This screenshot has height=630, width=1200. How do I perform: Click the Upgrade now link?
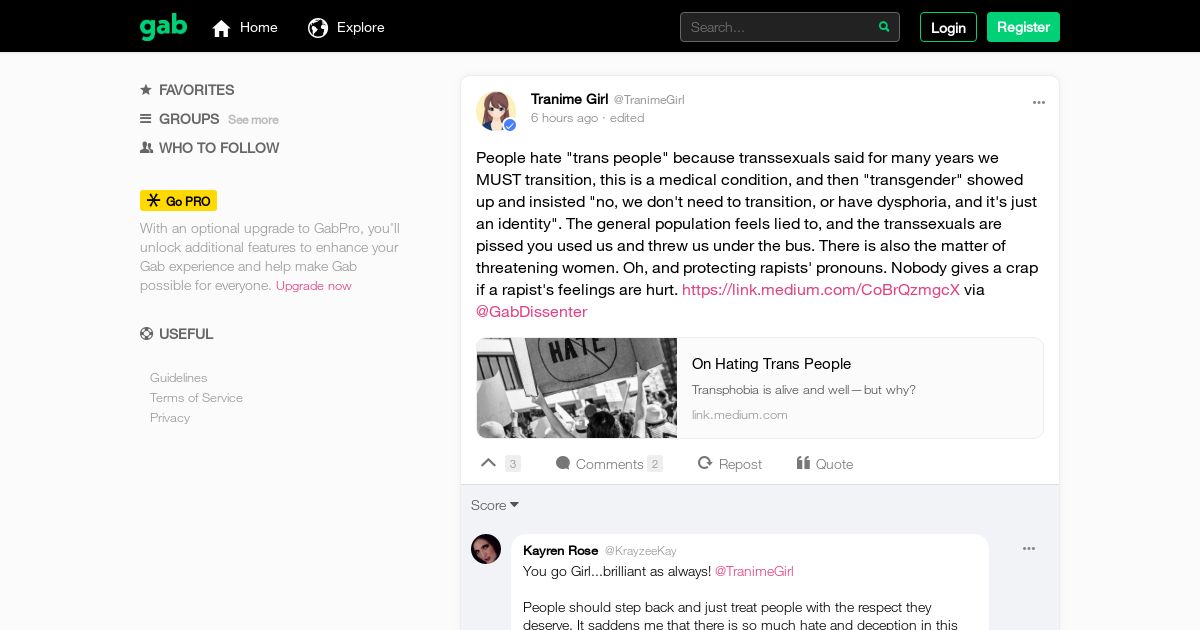[314, 286]
